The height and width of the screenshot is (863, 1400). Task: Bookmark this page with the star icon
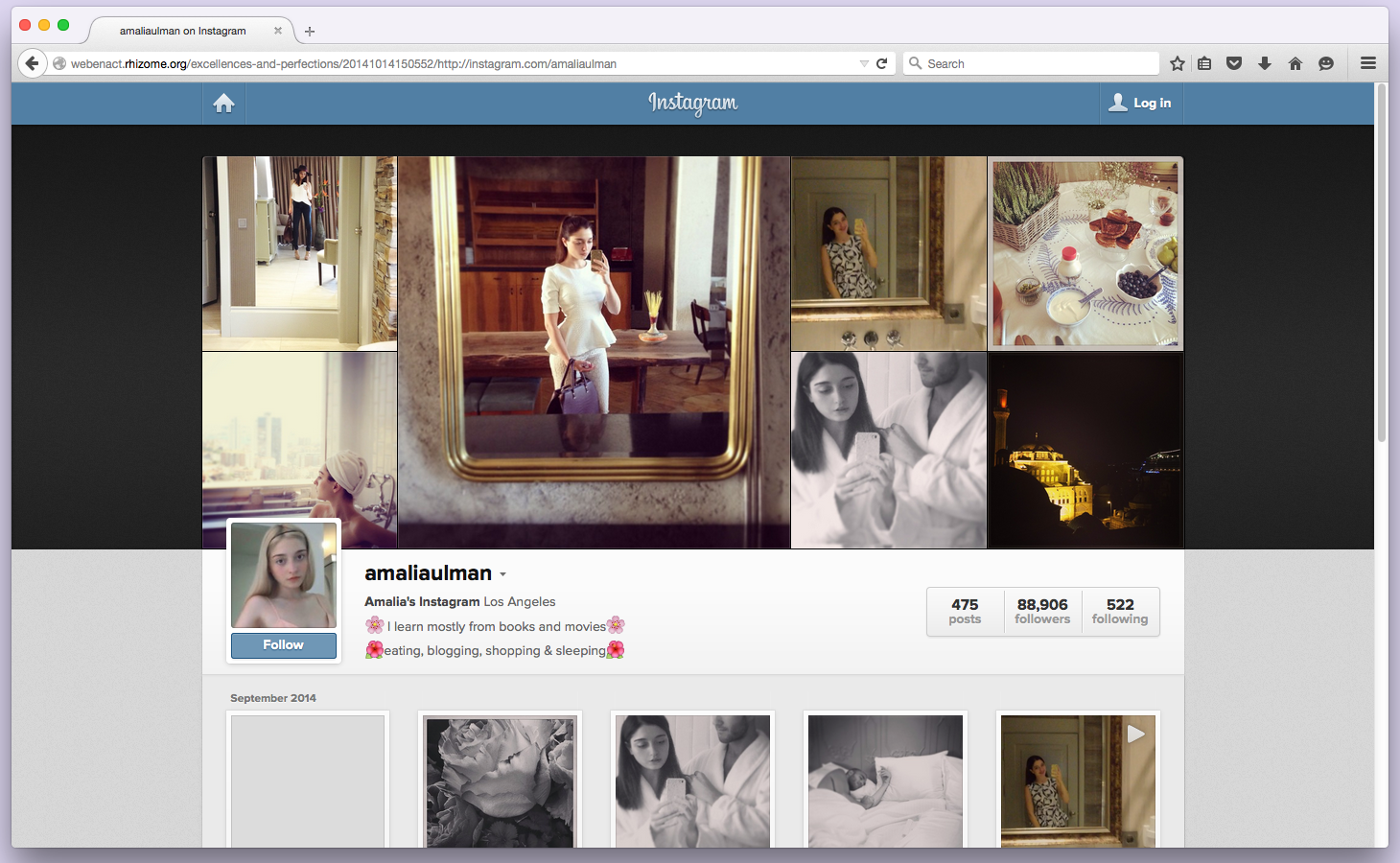tap(1178, 63)
